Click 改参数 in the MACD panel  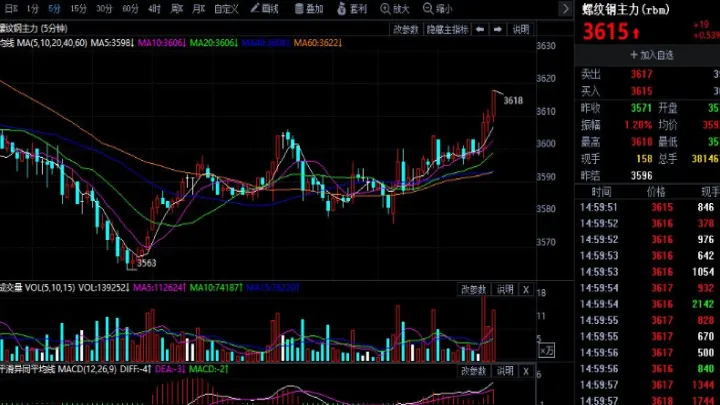click(x=472, y=371)
